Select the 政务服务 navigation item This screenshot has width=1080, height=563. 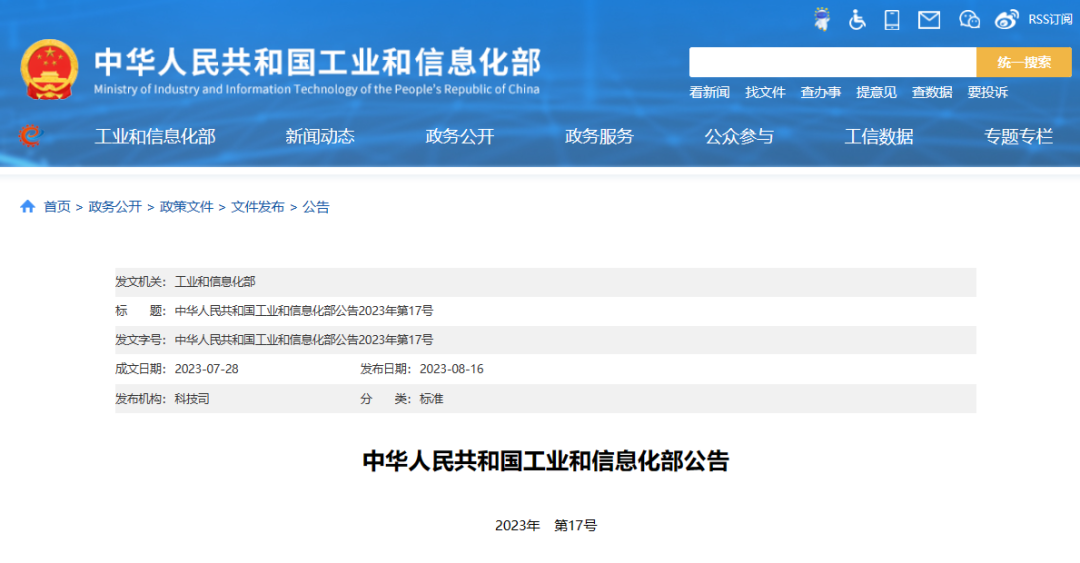pyautogui.click(x=599, y=137)
